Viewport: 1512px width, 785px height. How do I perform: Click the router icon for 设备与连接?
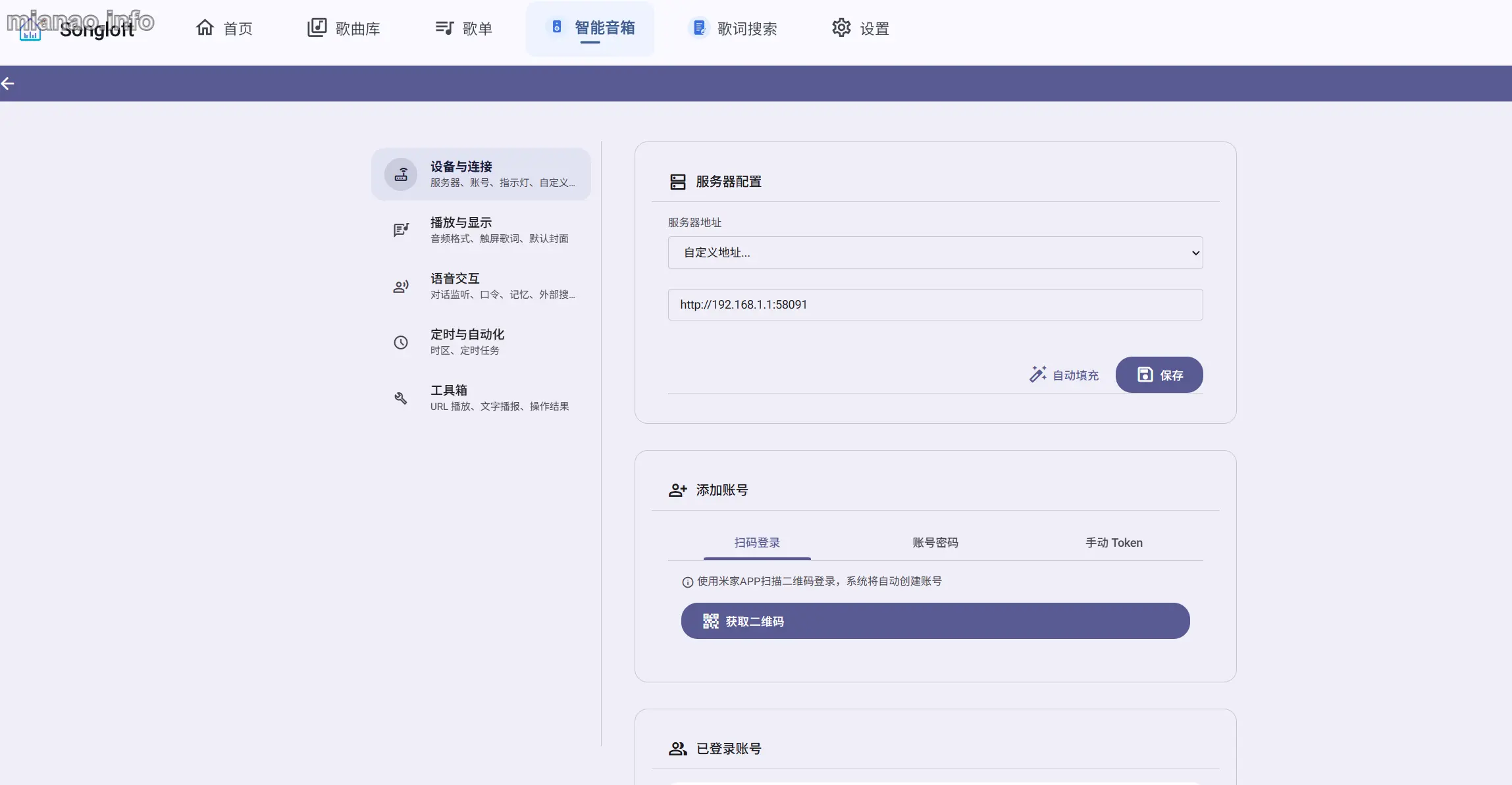[401, 174]
